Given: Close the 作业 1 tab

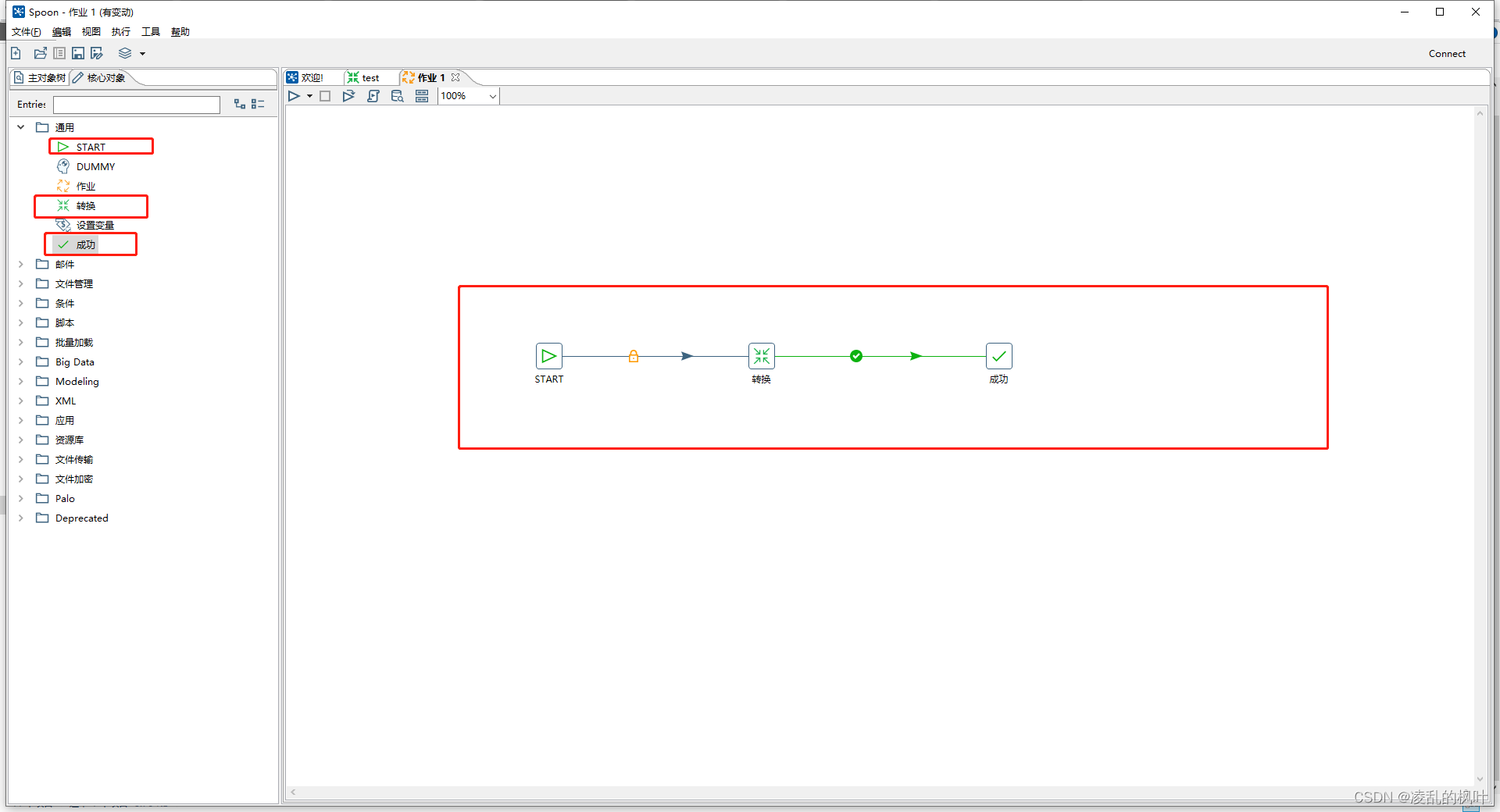Looking at the screenshot, I should tap(455, 77).
